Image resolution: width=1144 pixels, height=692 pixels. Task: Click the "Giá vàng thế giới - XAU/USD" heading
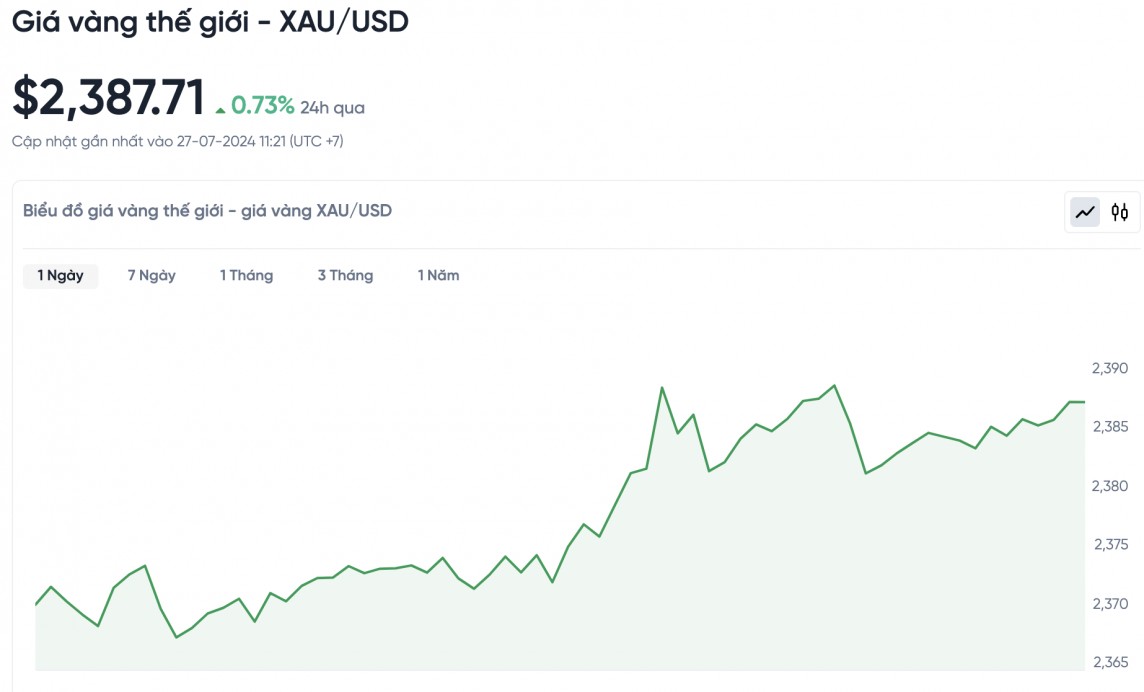click(x=210, y=22)
